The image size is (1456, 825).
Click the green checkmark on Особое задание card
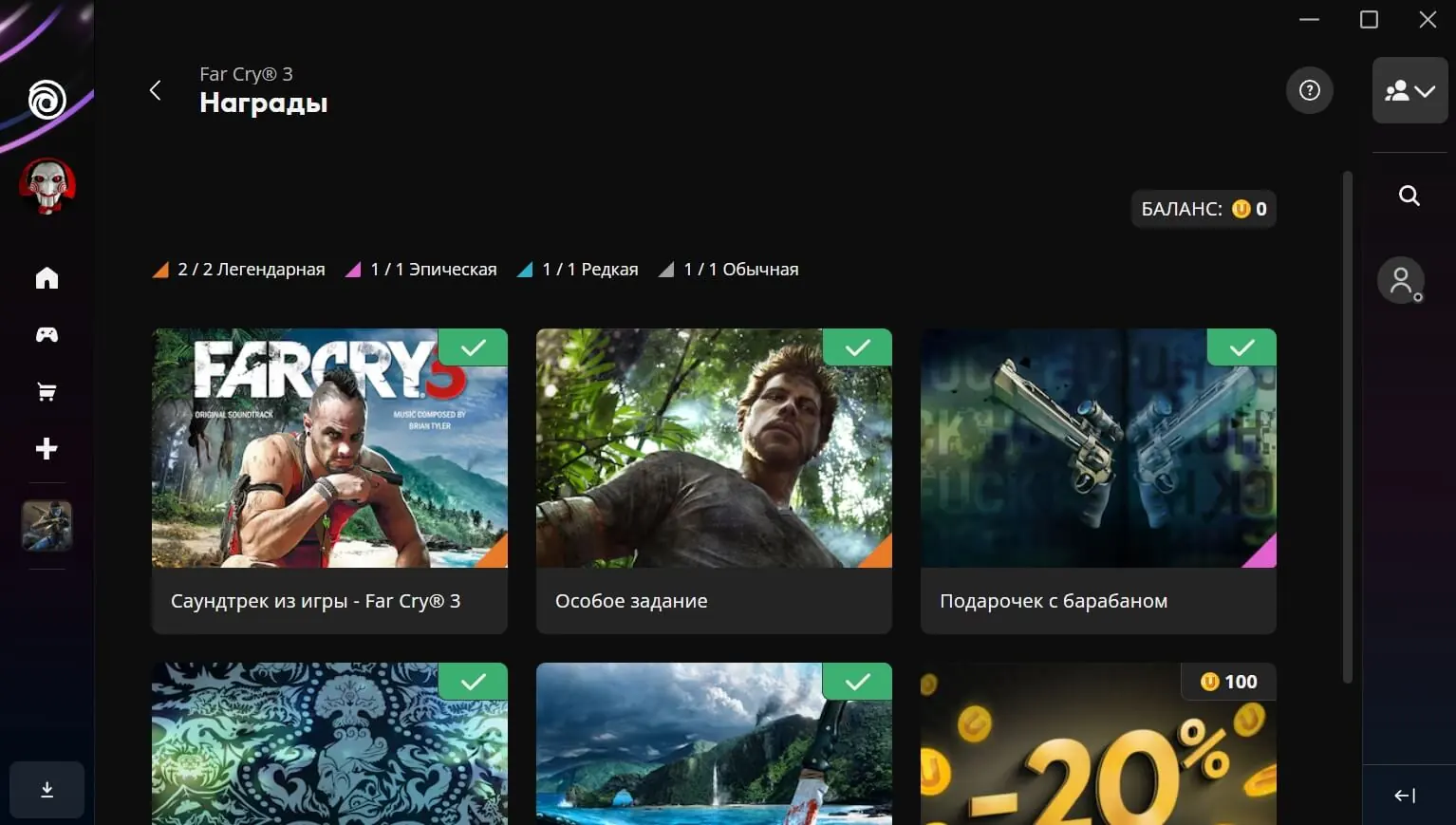857,347
